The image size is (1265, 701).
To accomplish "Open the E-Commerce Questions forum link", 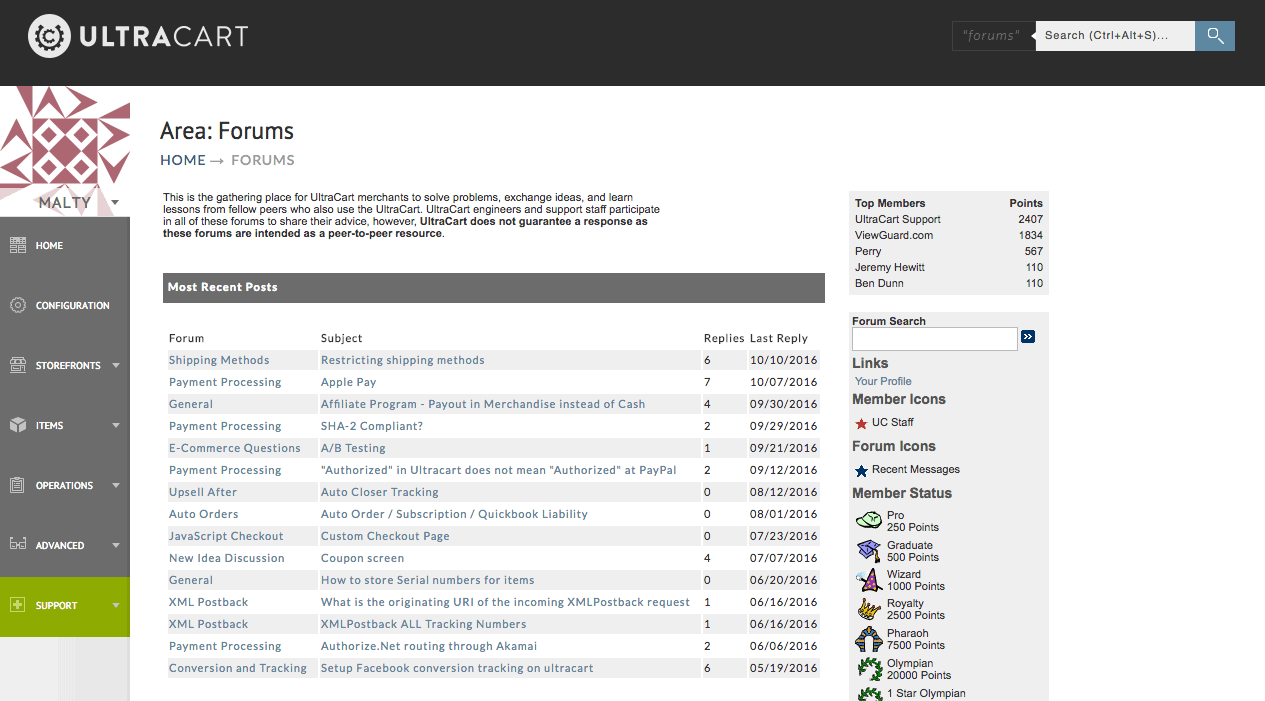I will tap(235, 448).
